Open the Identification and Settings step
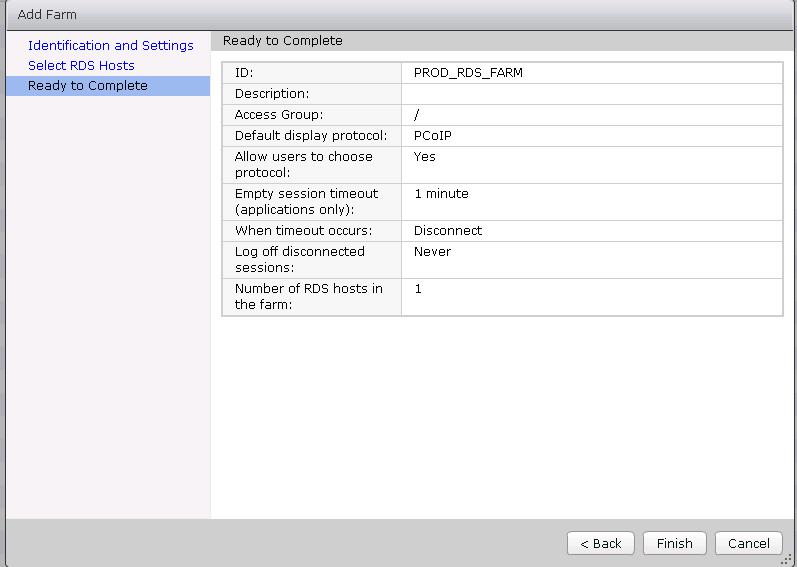This screenshot has width=797, height=567. pos(110,45)
